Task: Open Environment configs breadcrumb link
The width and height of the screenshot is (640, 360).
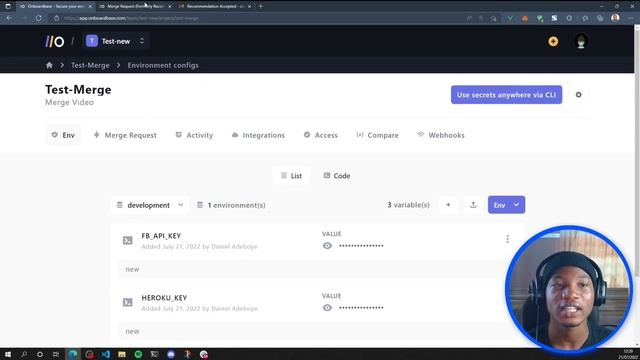Action: [163, 65]
